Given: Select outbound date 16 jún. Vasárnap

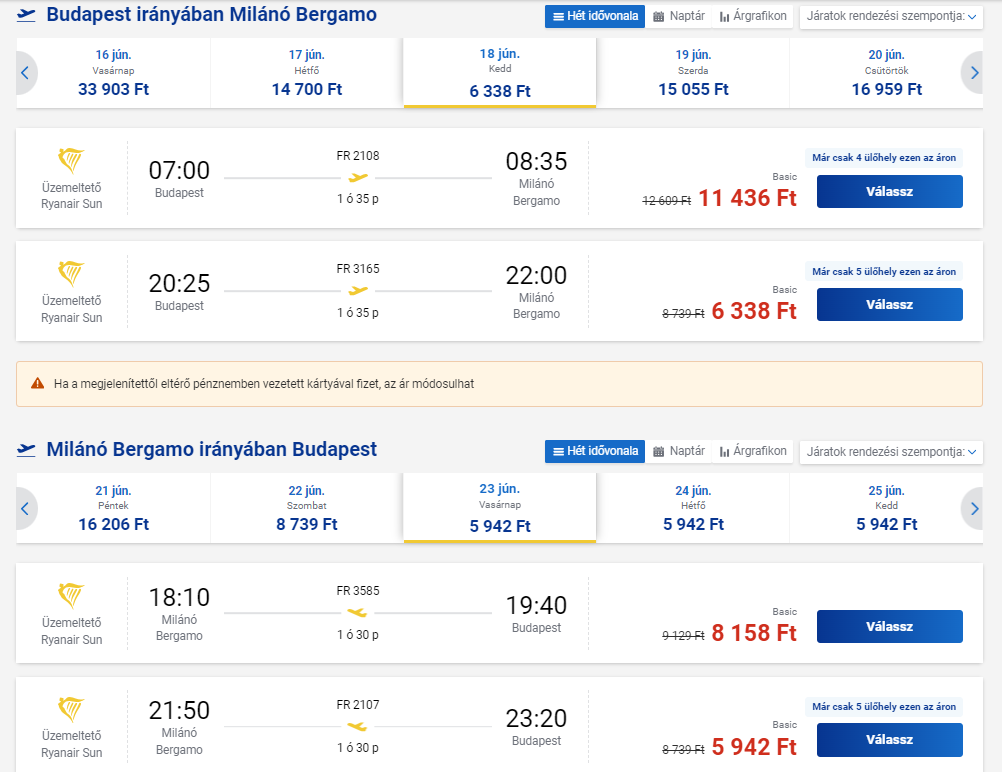Looking at the screenshot, I should coord(114,73).
